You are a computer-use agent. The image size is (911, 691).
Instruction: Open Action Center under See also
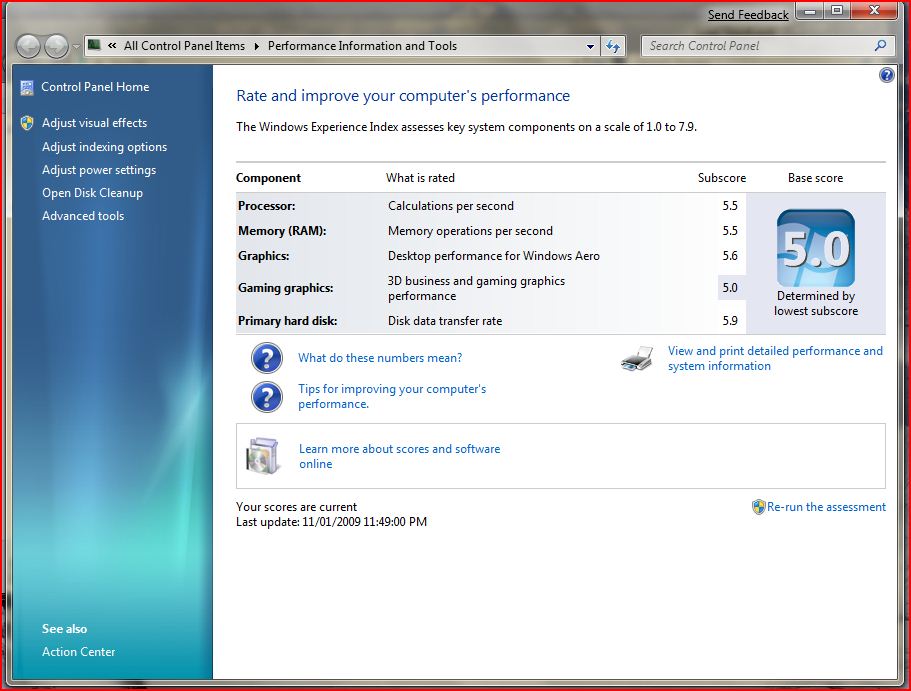pyautogui.click(x=78, y=652)
